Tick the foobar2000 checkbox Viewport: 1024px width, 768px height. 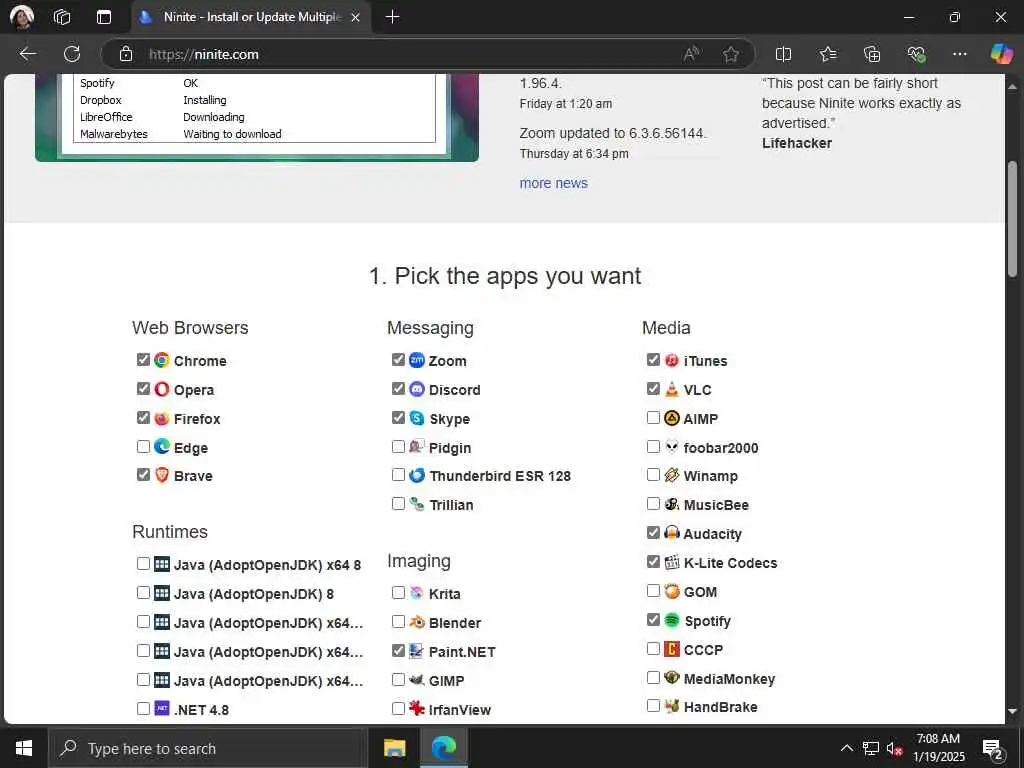(653, 446)
